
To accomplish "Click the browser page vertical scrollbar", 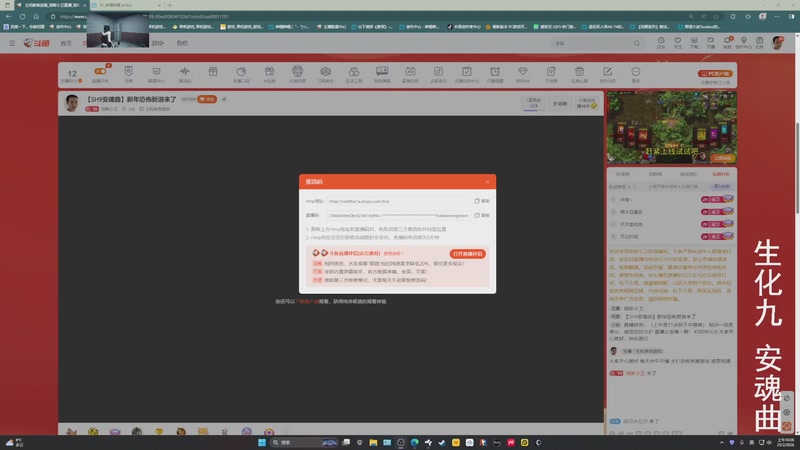I will (797, 168).
